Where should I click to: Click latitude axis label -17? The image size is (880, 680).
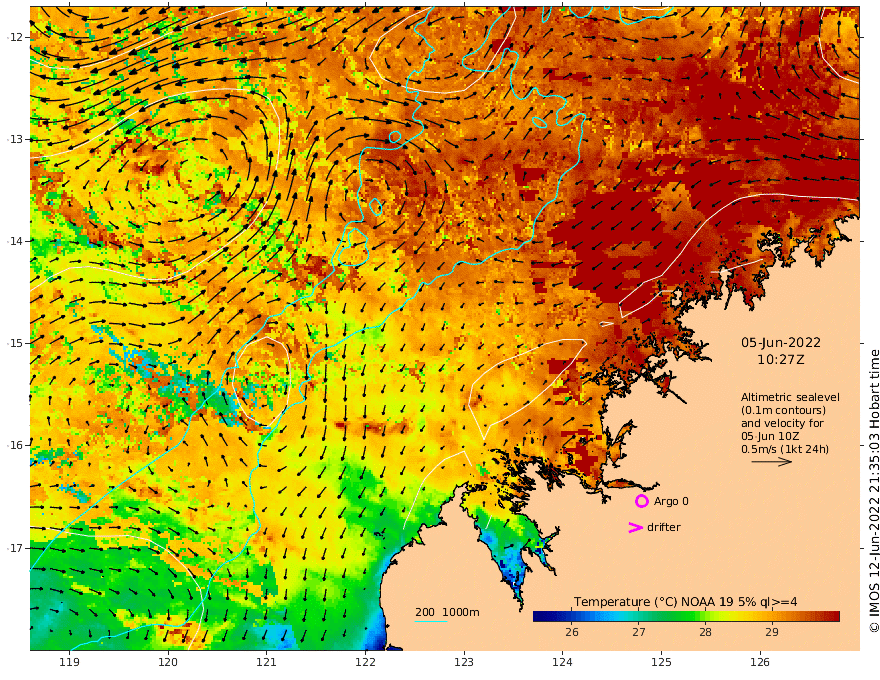tap(14, 548)
